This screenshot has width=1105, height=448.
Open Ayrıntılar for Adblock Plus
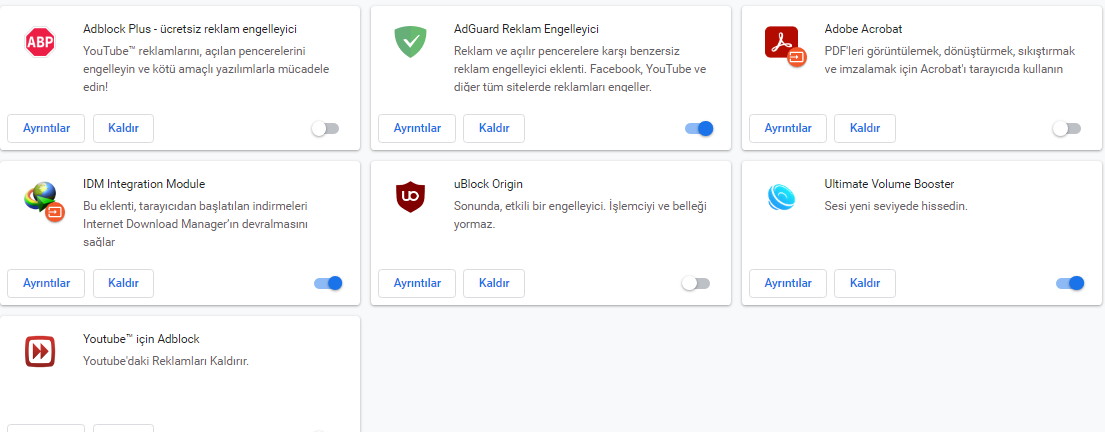[46, 129]
